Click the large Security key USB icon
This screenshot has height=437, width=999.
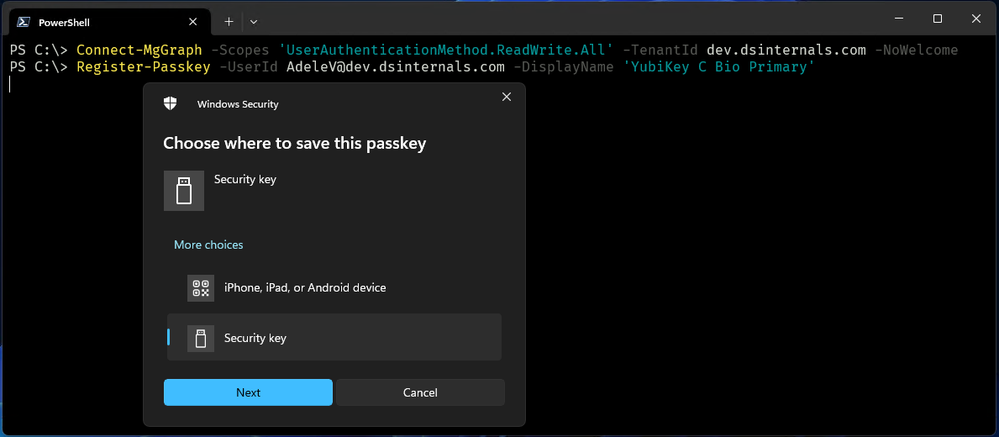183,190
